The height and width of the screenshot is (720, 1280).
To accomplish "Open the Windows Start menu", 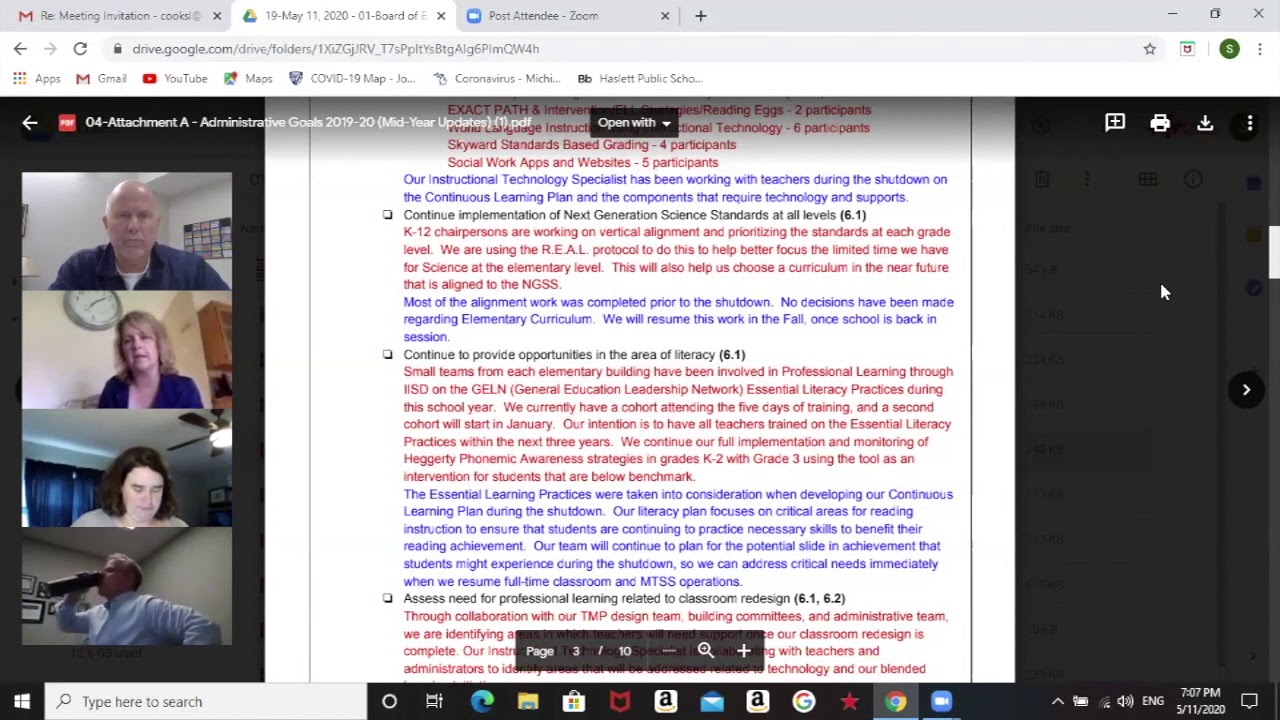I will click(x=22, y=701).
